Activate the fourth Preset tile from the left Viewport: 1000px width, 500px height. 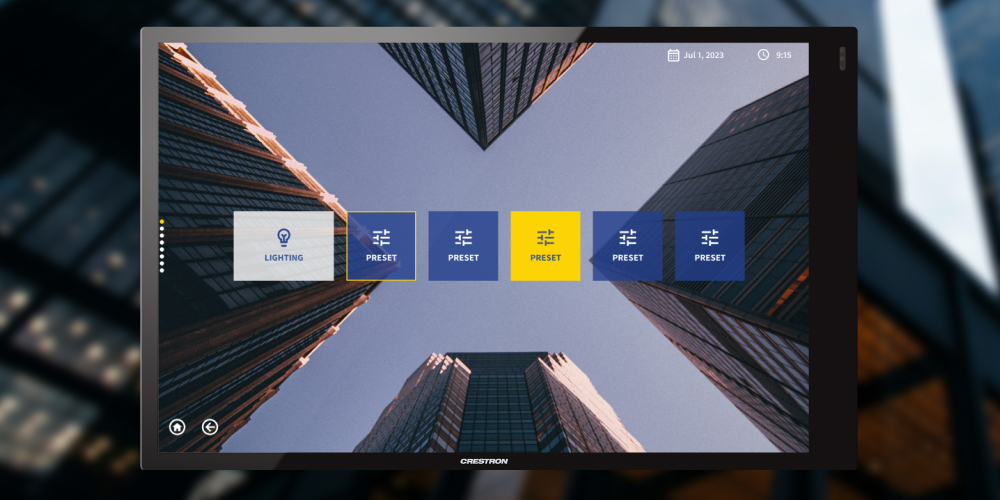click(627, 246)
